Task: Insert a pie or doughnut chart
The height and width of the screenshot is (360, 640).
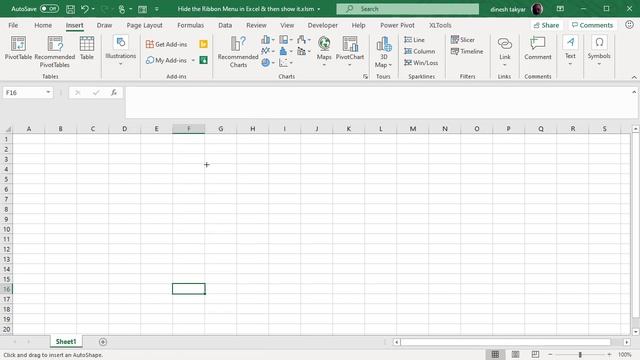Action: [267, 62]
